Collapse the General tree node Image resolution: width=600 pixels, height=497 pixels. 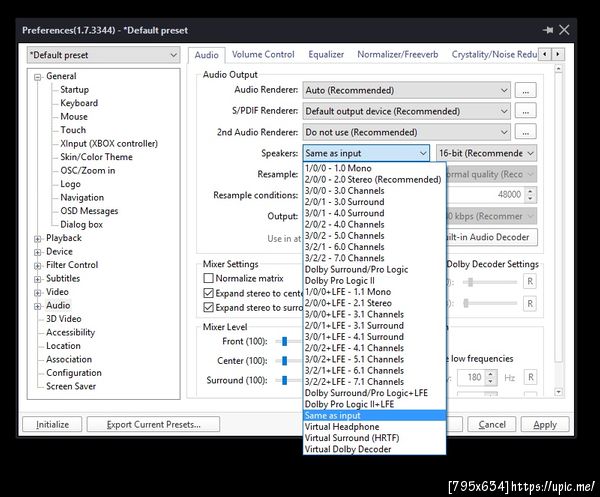[38, 77]
